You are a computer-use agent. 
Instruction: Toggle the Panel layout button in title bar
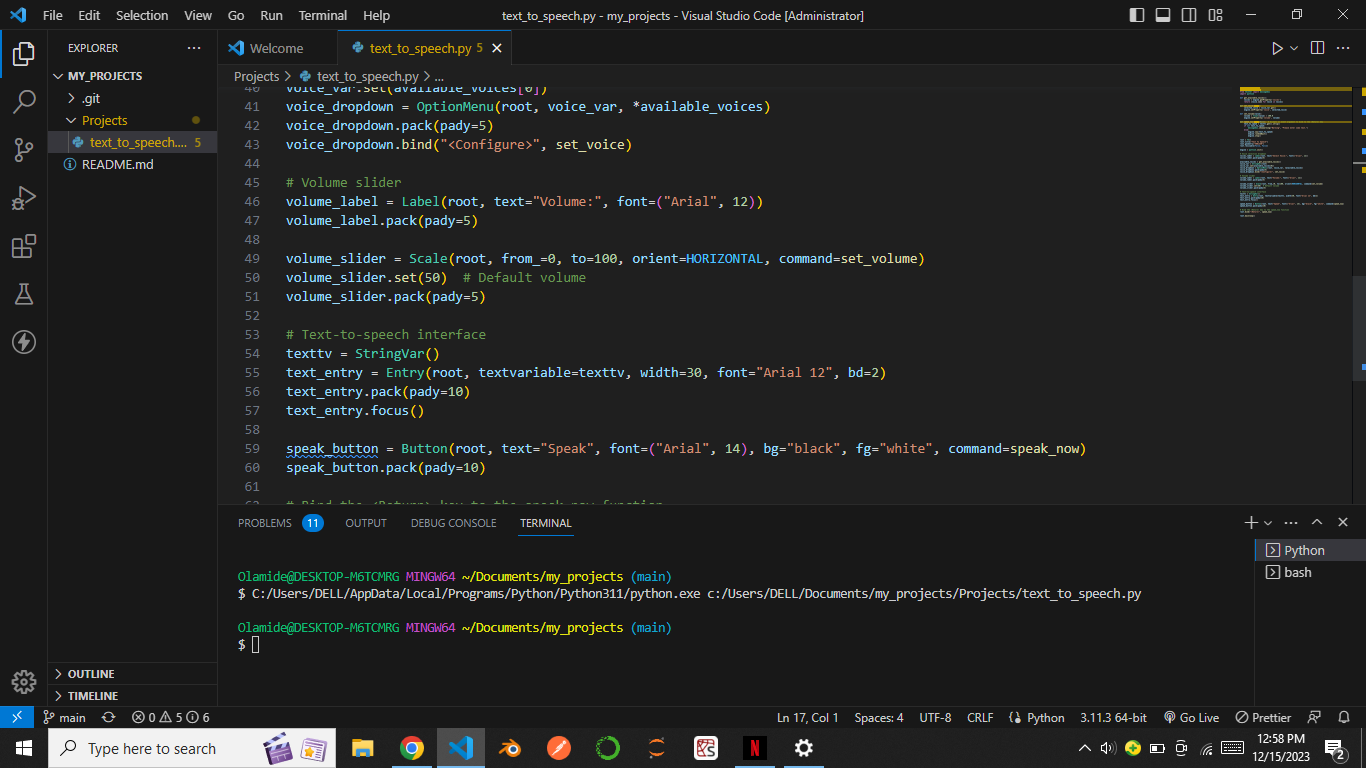pyautogui.click(x=1163, y=15)
